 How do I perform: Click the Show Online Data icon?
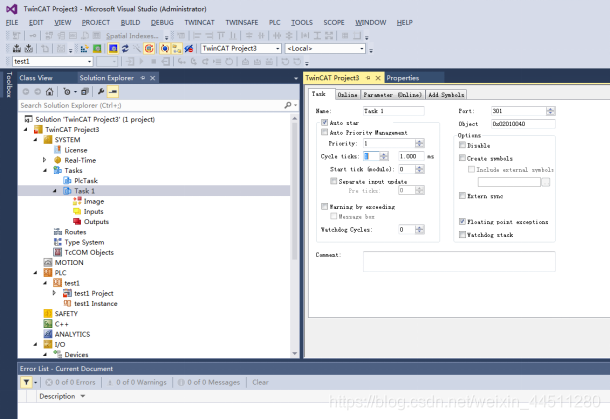coord(165,49)
